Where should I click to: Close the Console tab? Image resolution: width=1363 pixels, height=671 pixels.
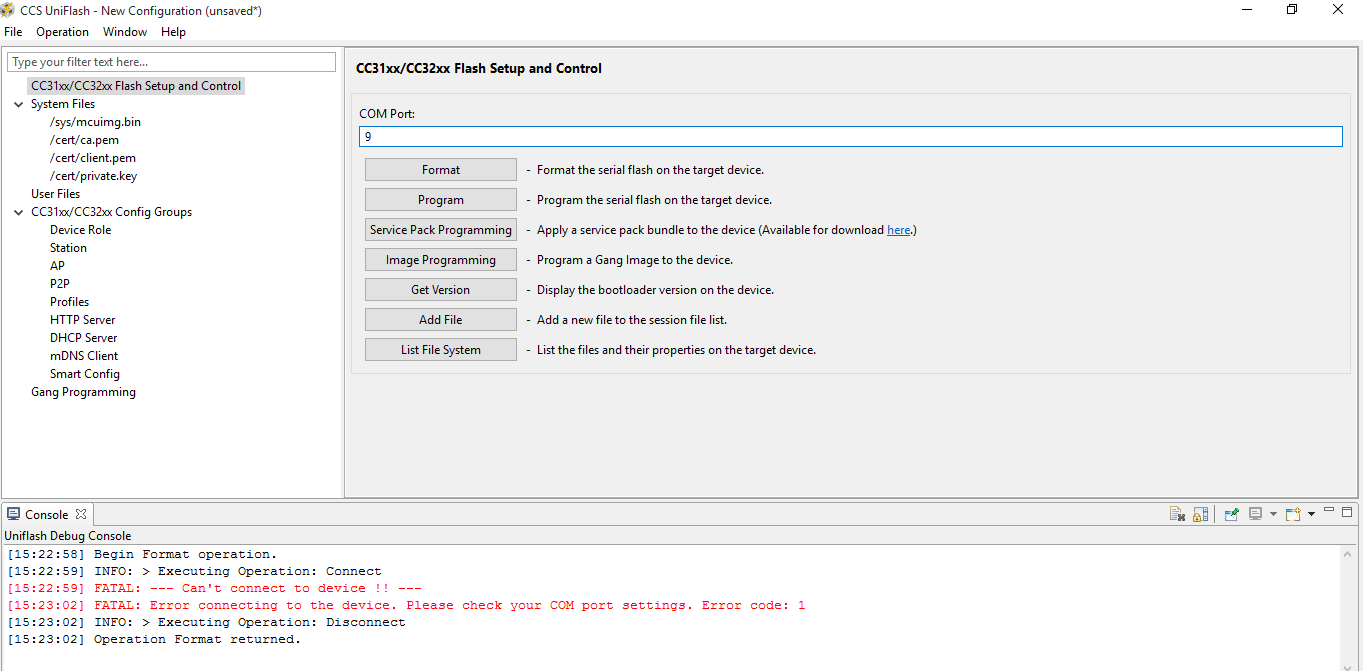(81, 514)
